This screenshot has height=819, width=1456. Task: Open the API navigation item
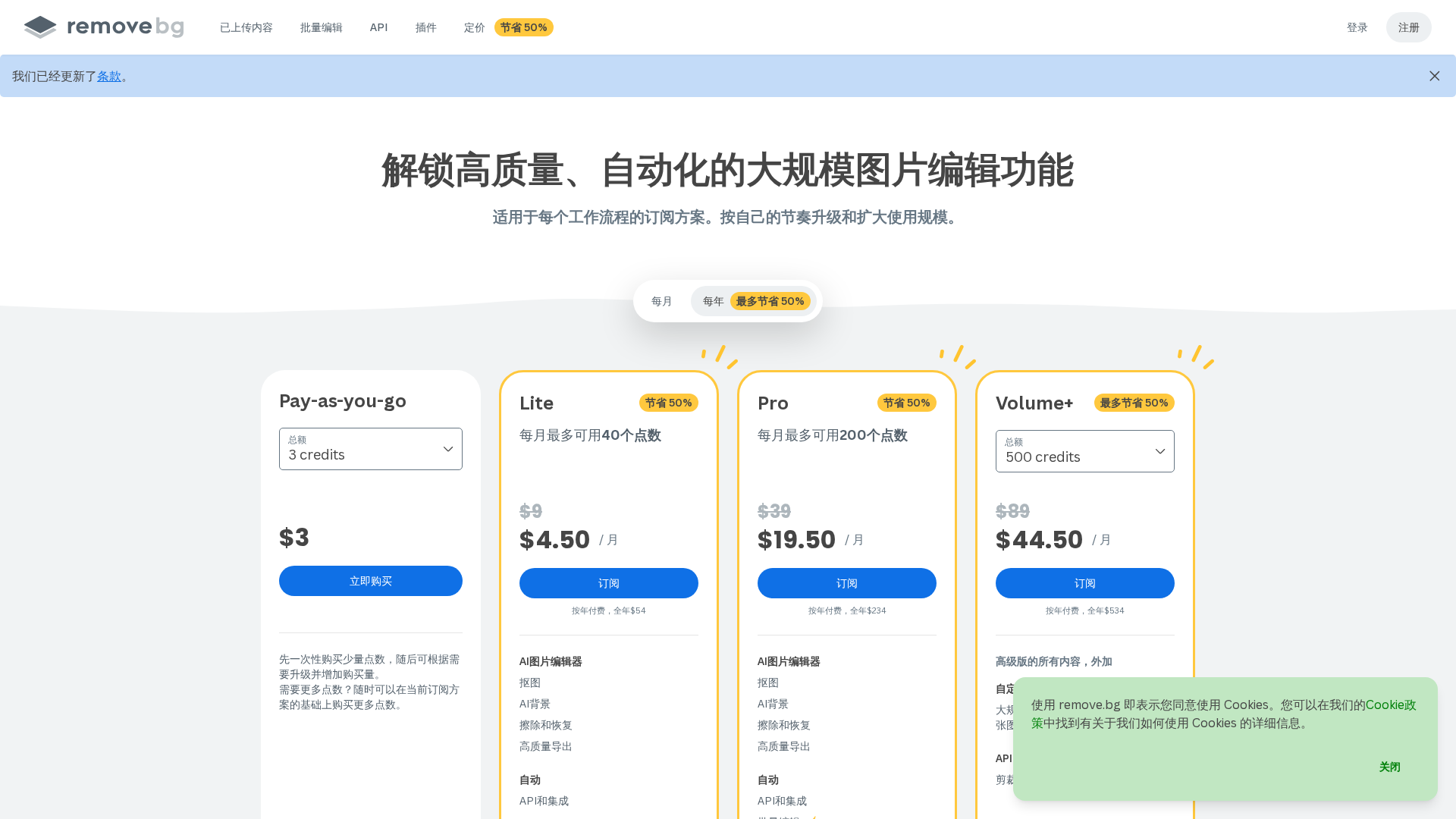(x=378, y=27)
